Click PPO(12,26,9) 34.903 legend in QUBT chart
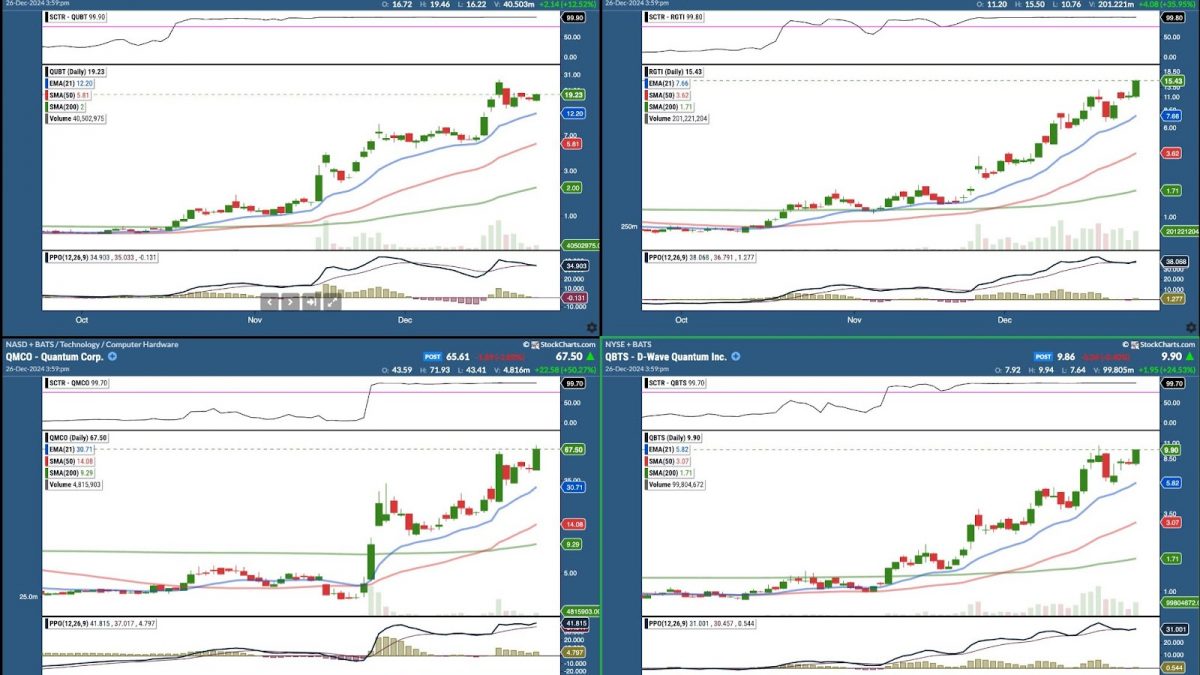The width and height of the screenshot is (1200, 675). coord(102,257)
